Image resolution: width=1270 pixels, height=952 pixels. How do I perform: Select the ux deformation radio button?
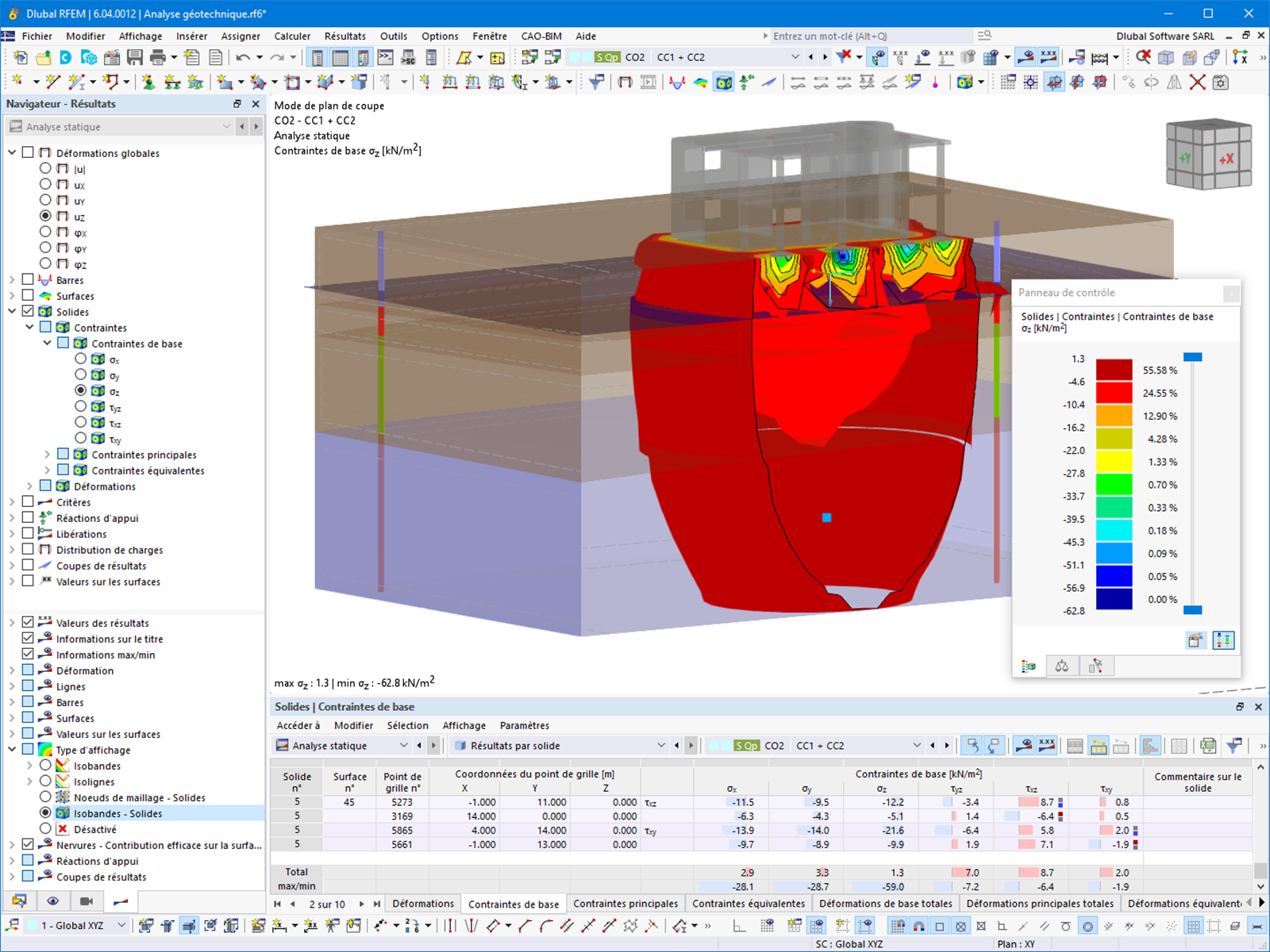[45, 184]
